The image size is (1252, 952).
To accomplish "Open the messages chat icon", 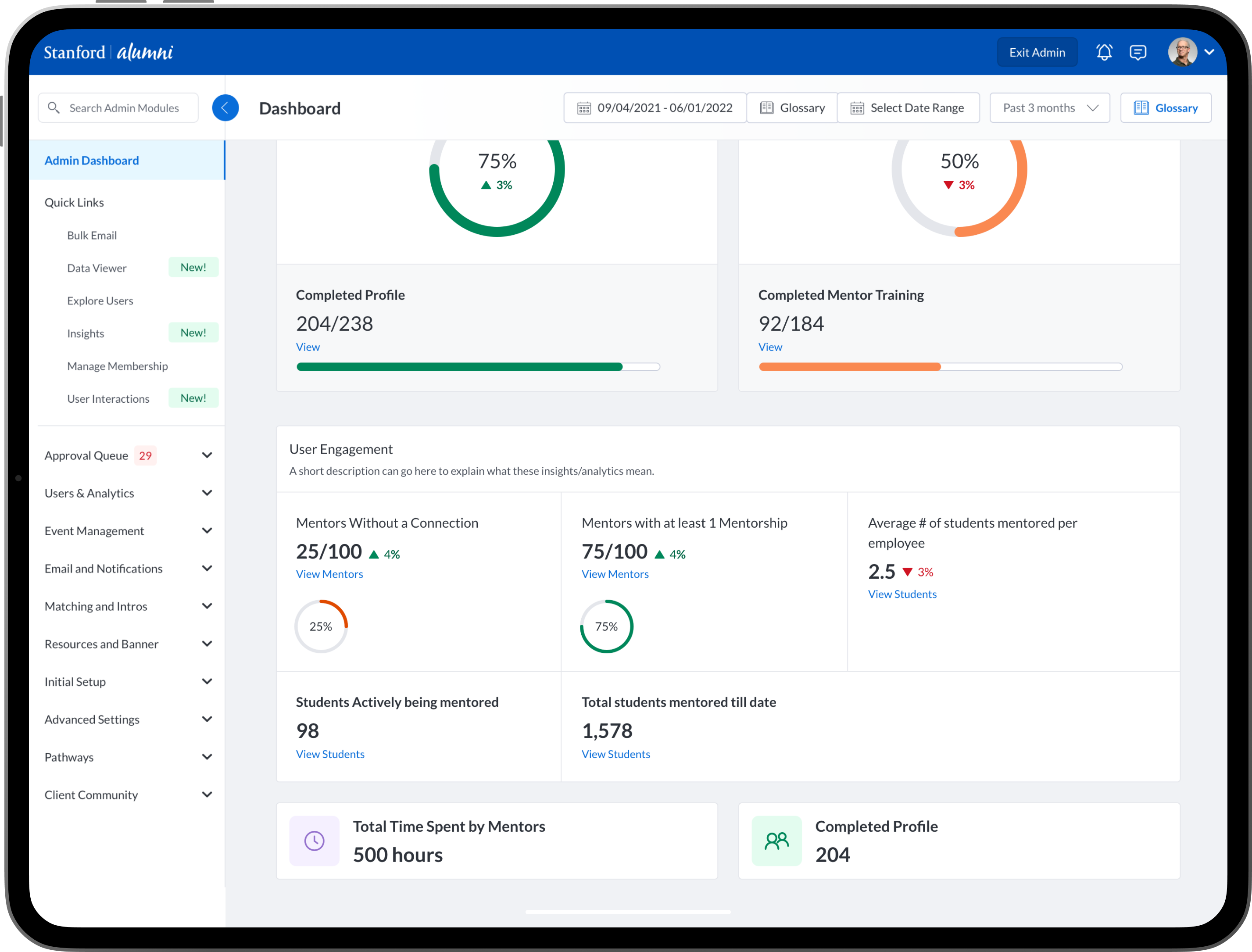I will 1138,52.
